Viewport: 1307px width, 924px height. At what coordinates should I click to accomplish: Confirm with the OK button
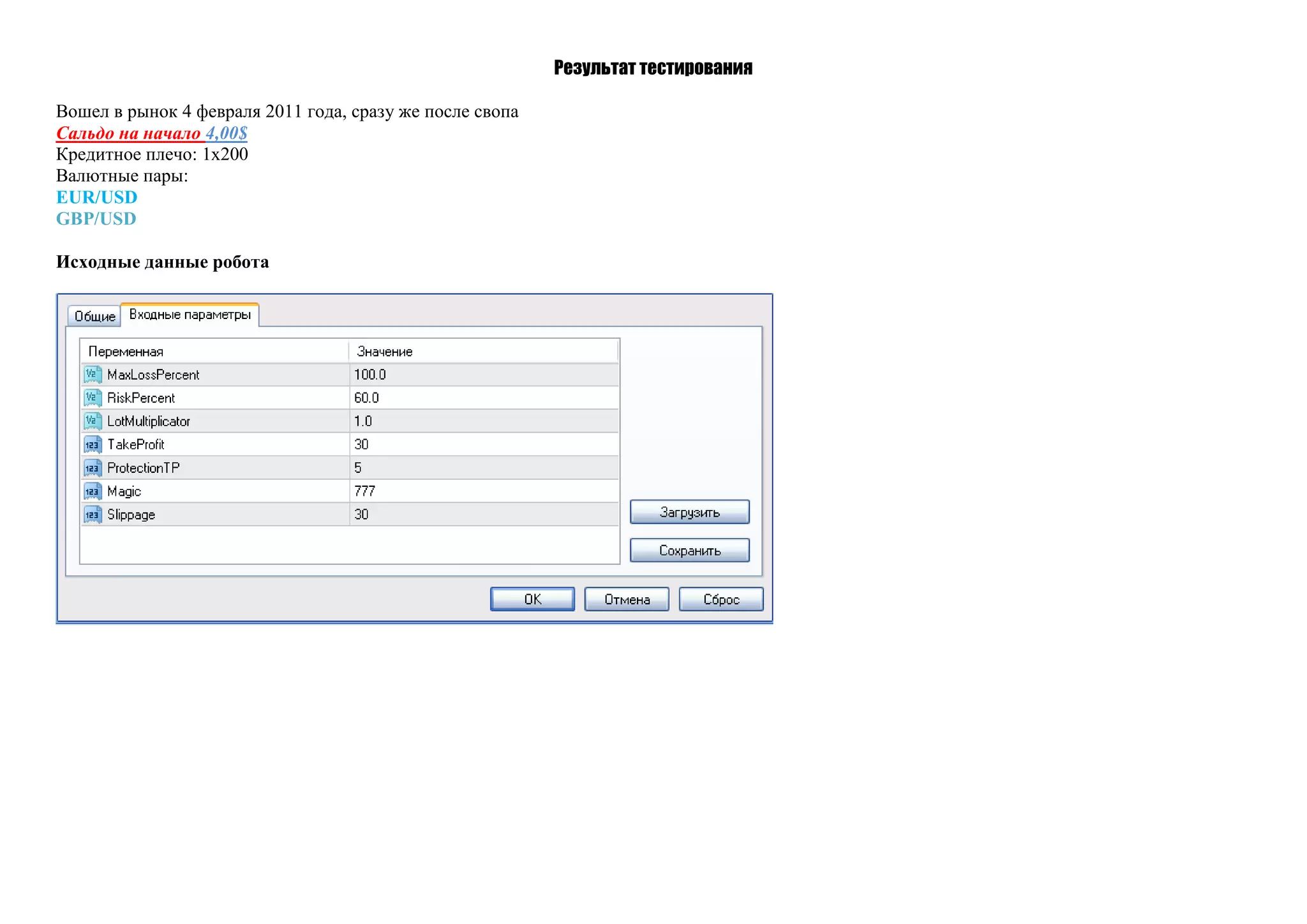(532, 599)
